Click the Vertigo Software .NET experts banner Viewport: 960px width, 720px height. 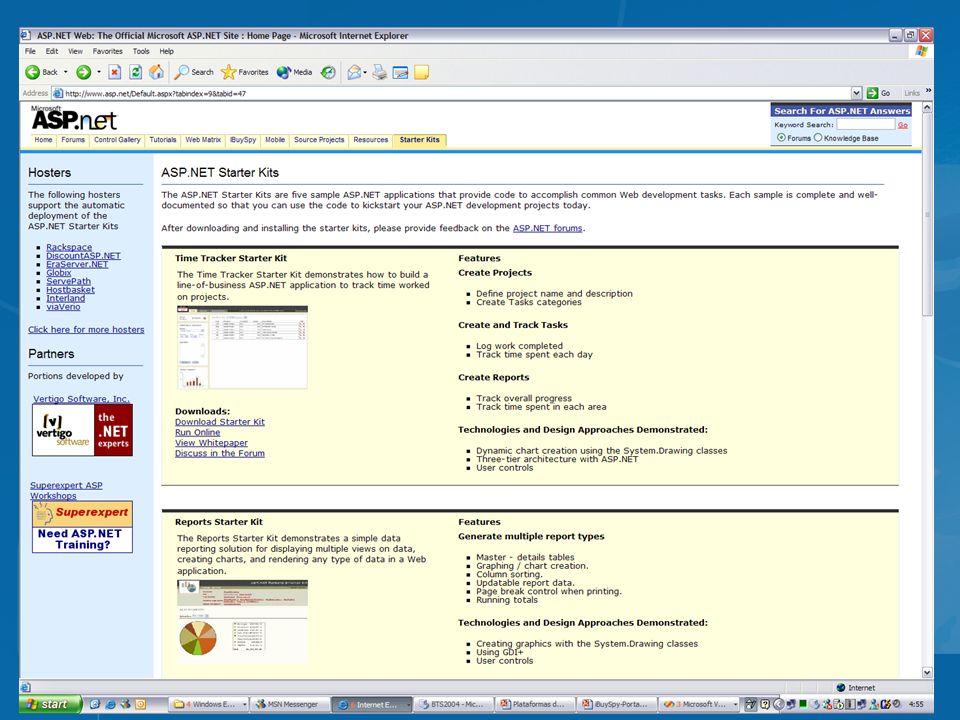coord(82,430)
